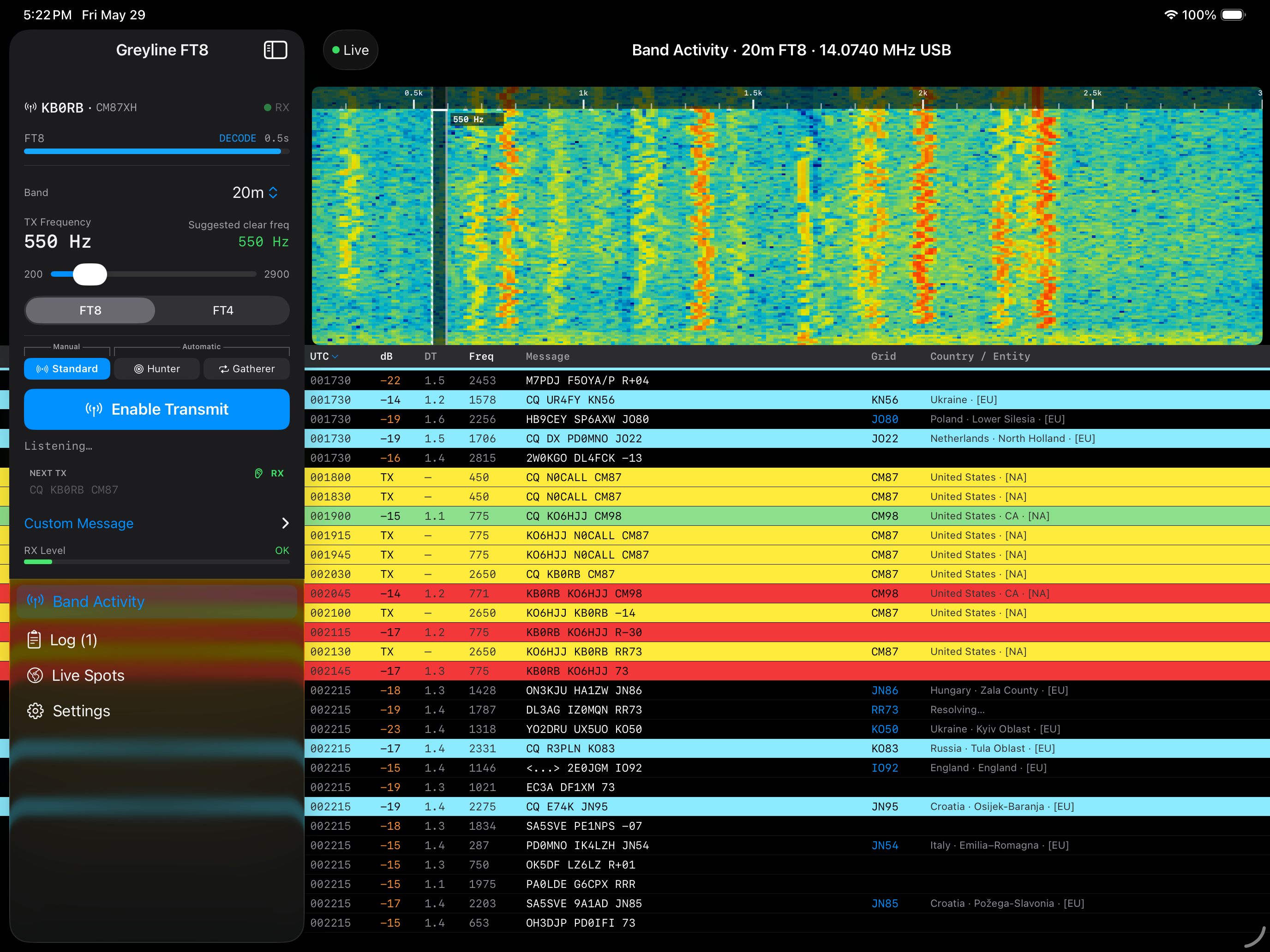
Task: Click the green RX status dot
Action: pos(268,107)
